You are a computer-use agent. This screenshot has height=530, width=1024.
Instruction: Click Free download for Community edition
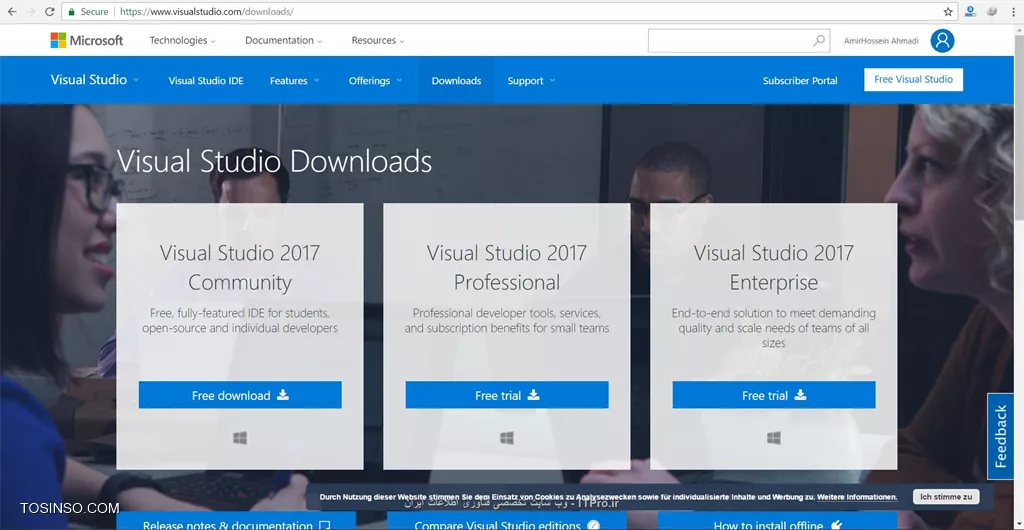(240, 395)
